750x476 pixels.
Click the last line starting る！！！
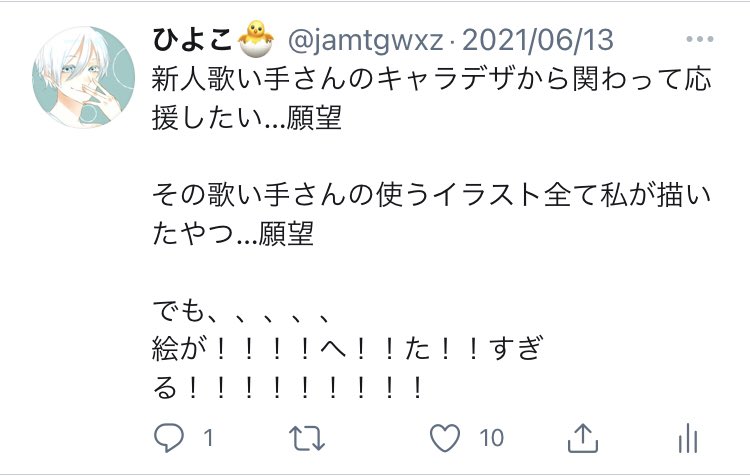[288, 387]
